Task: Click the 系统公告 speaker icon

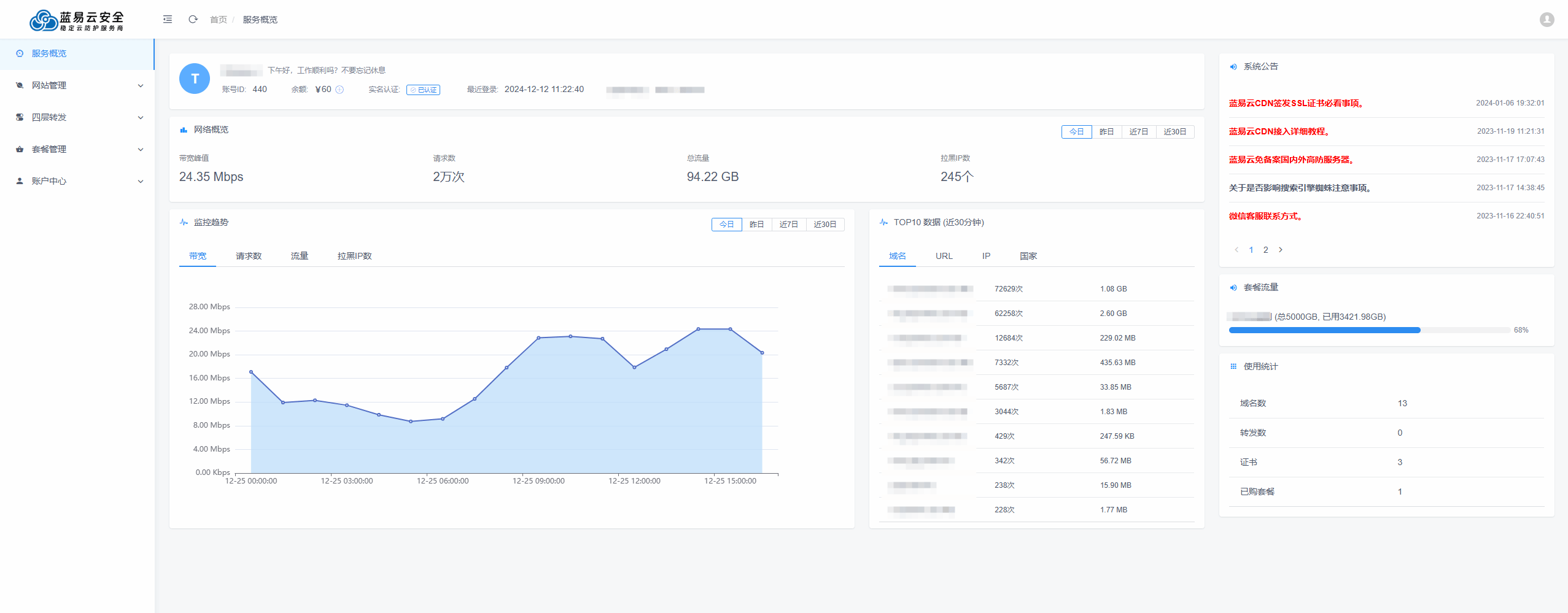Action: pyautogui.click(x=1233, y=66)
